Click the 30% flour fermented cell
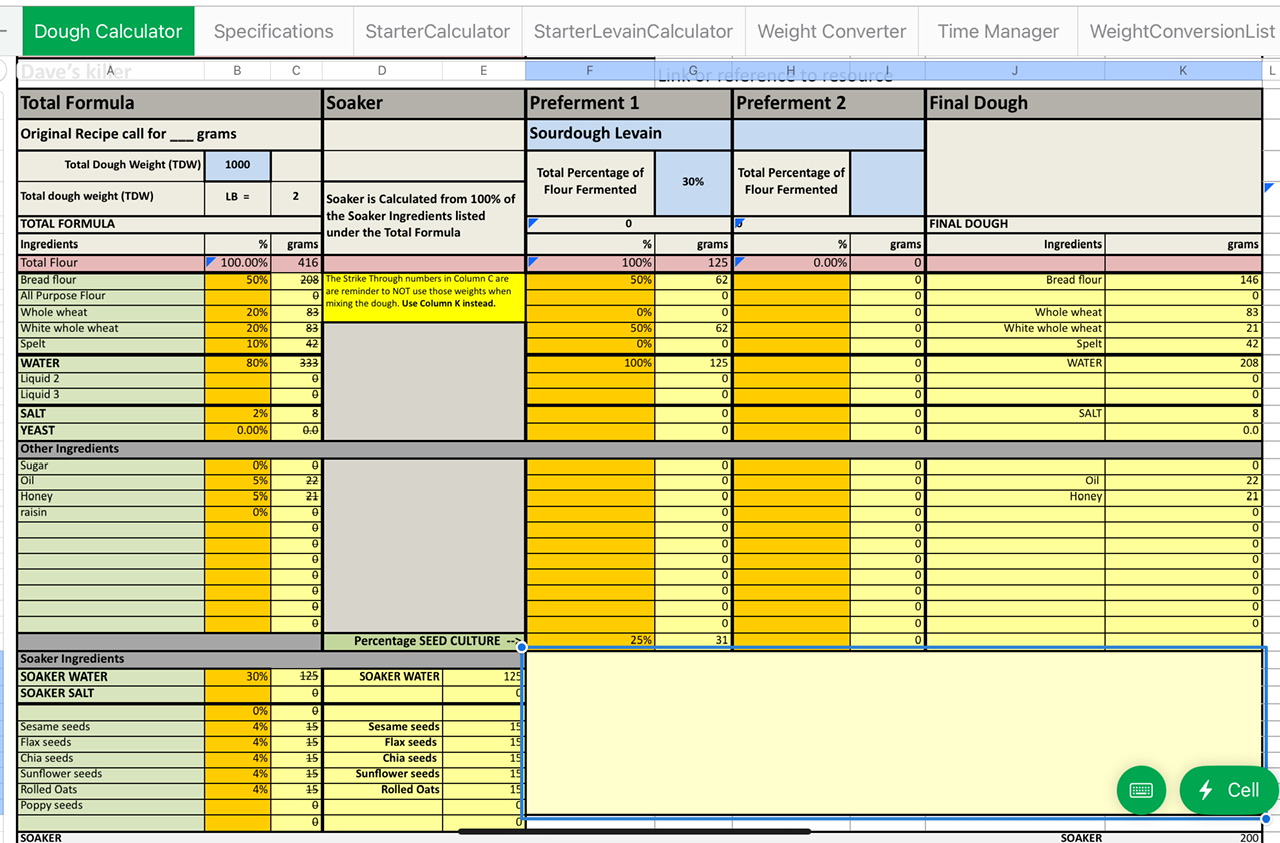This screenshot has width=1280, height=843. (x=693, y=182)
